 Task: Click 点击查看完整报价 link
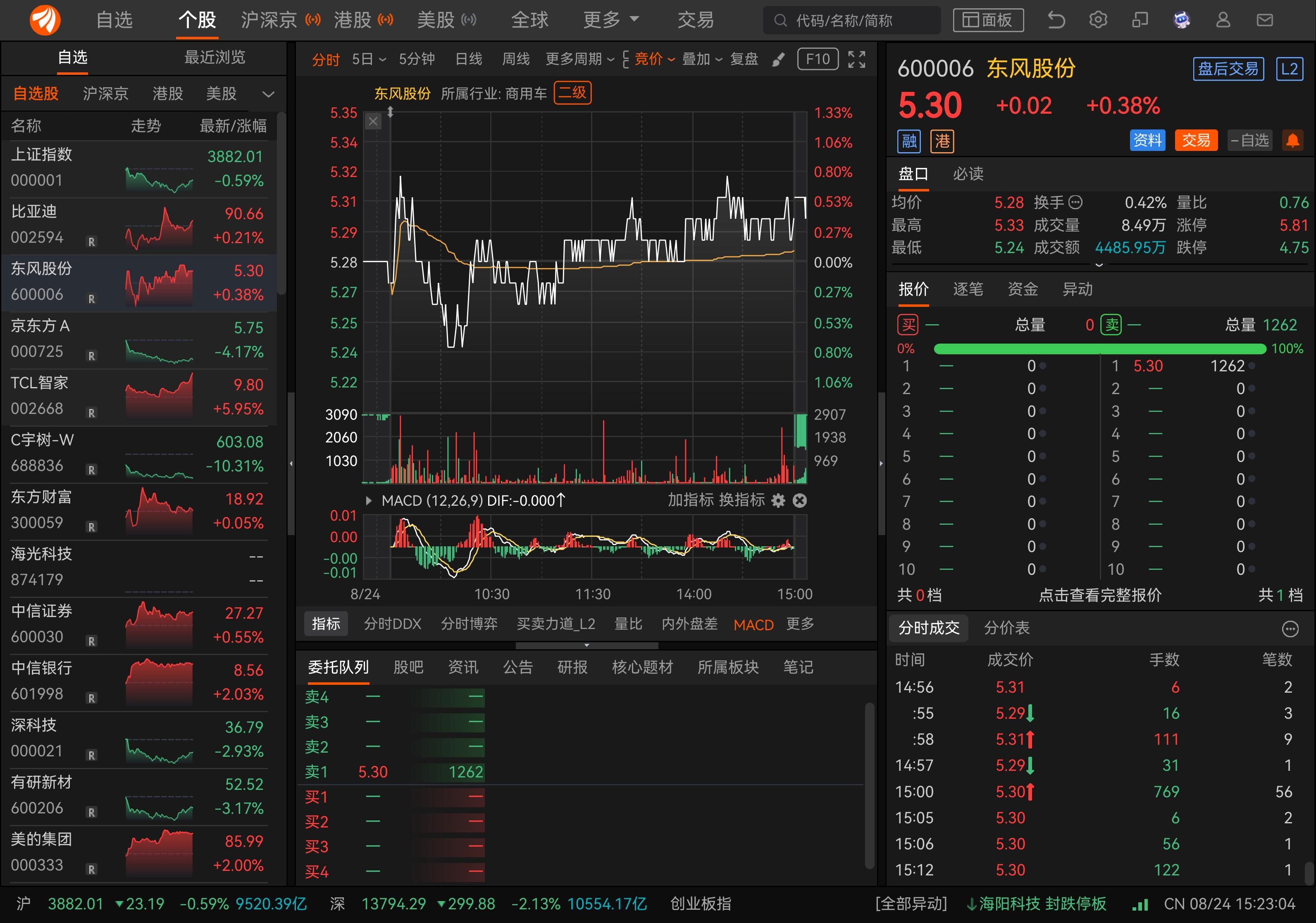pyautogui.click(x=1100, y=595)
